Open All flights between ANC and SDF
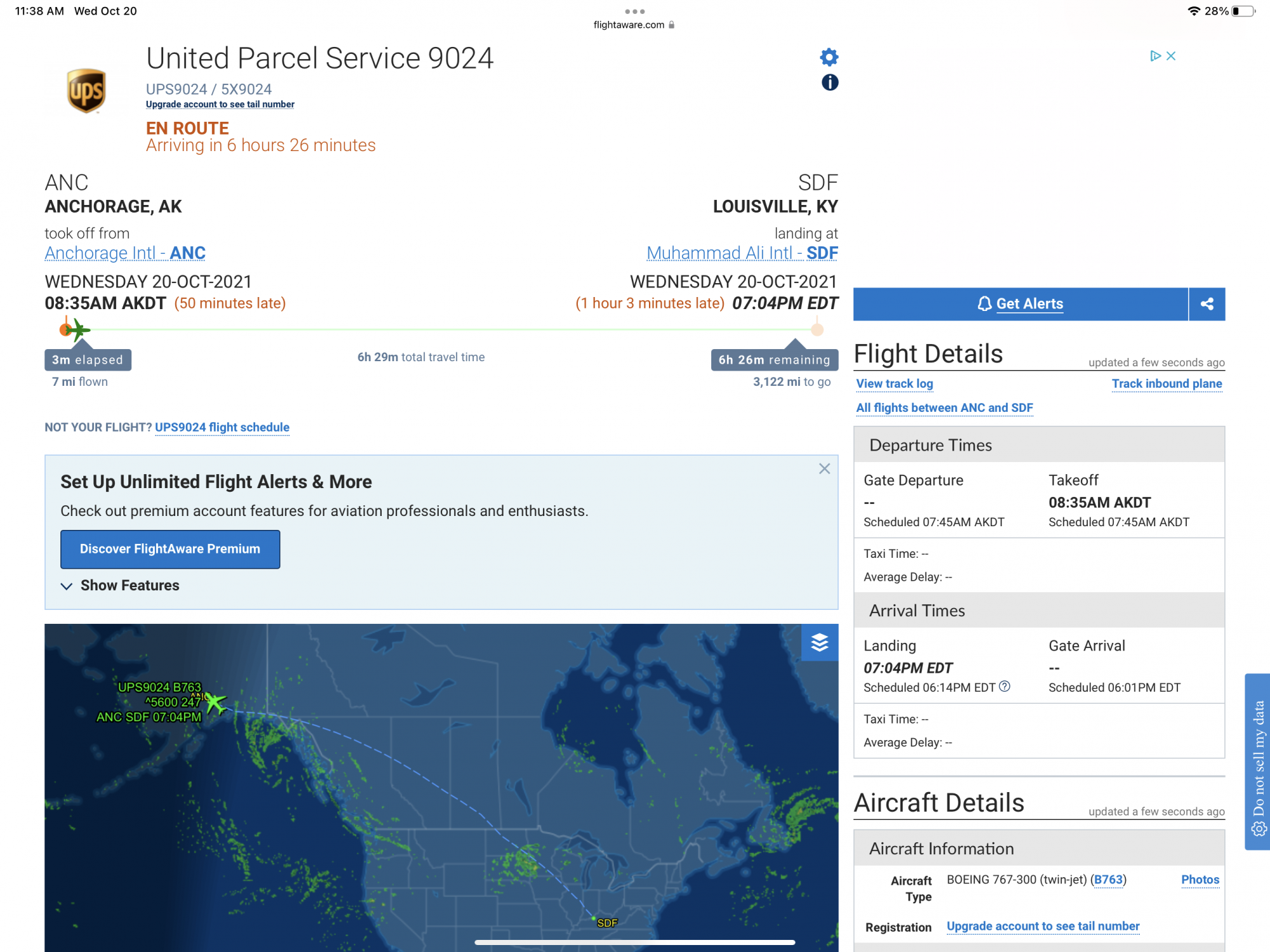The image size is (1270, 952). point(945,407)
